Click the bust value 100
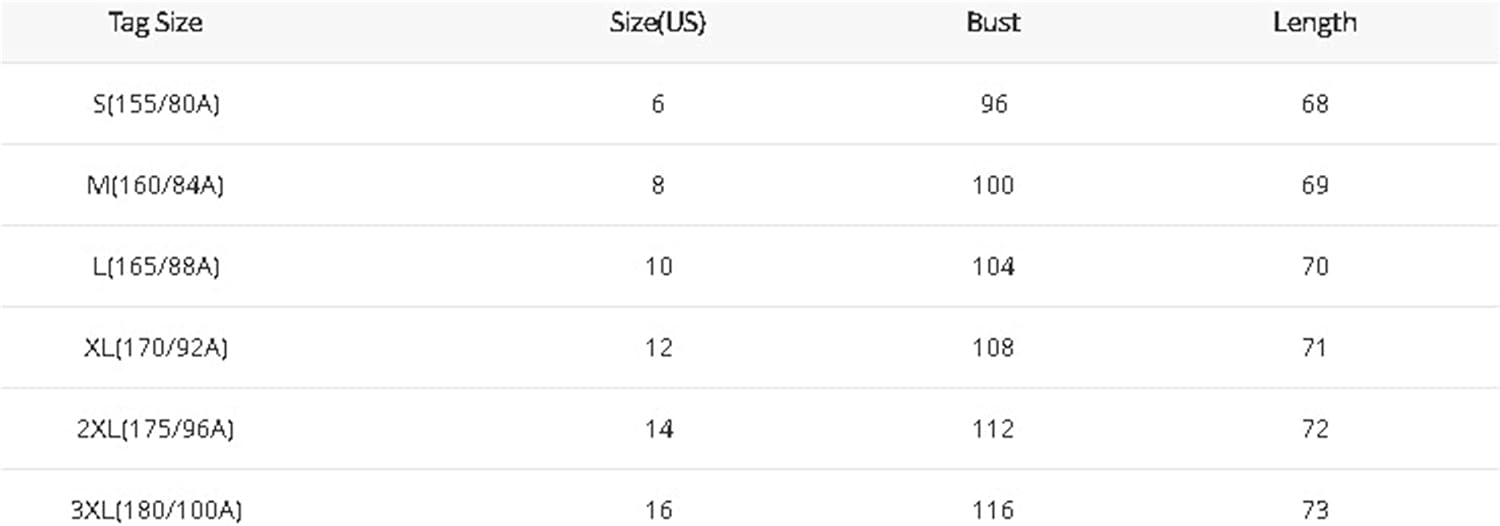1500x526 pixels. point(992,185)
